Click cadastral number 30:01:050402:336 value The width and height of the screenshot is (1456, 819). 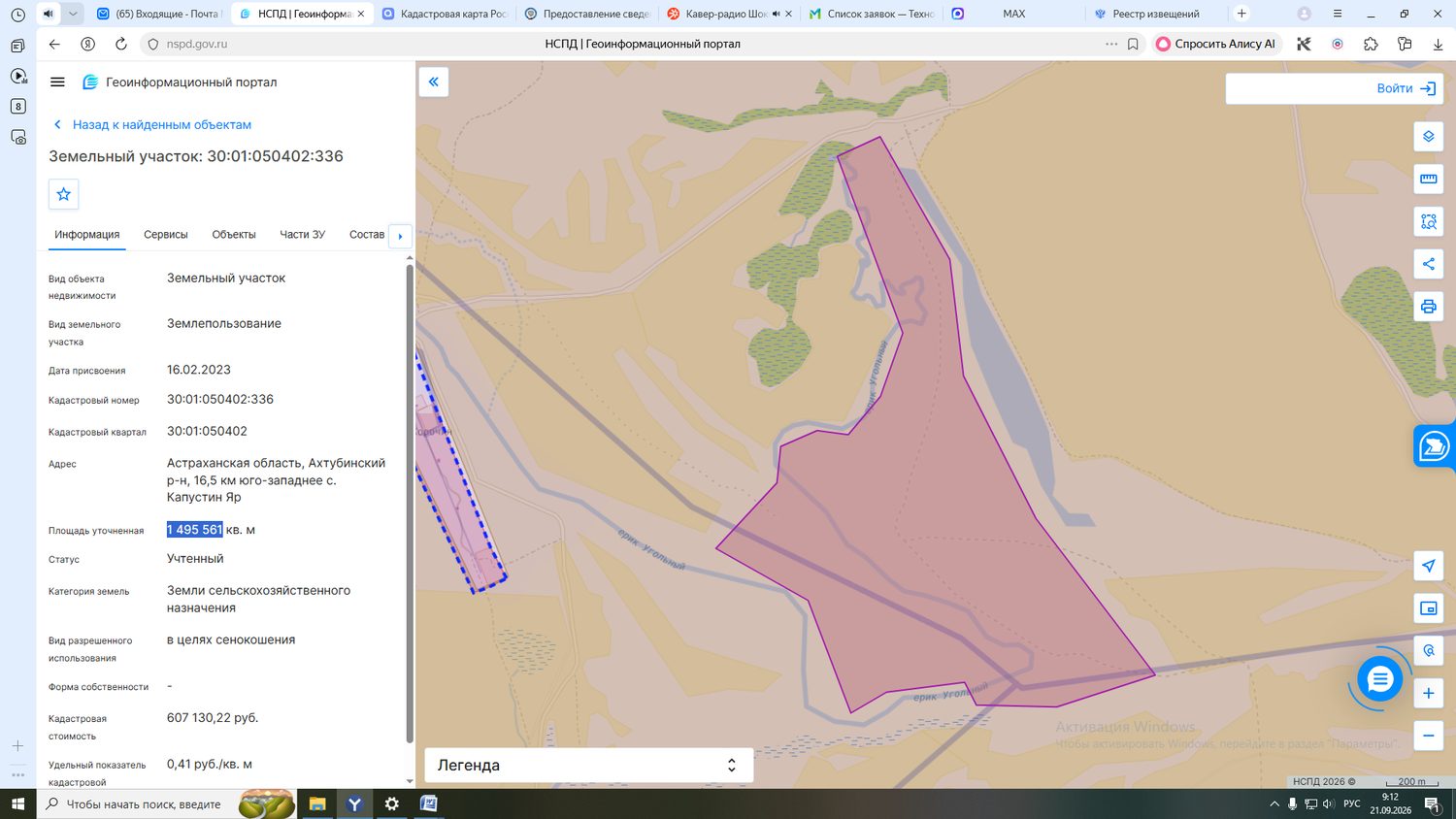(x=220, y=399)
